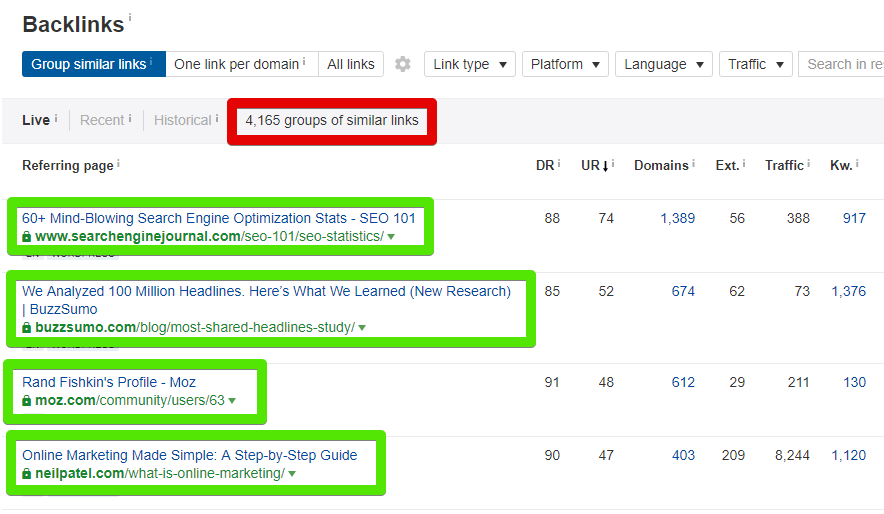Switch to the Live tab
Screen dimensions: 884x514
[x=36, y=120]
